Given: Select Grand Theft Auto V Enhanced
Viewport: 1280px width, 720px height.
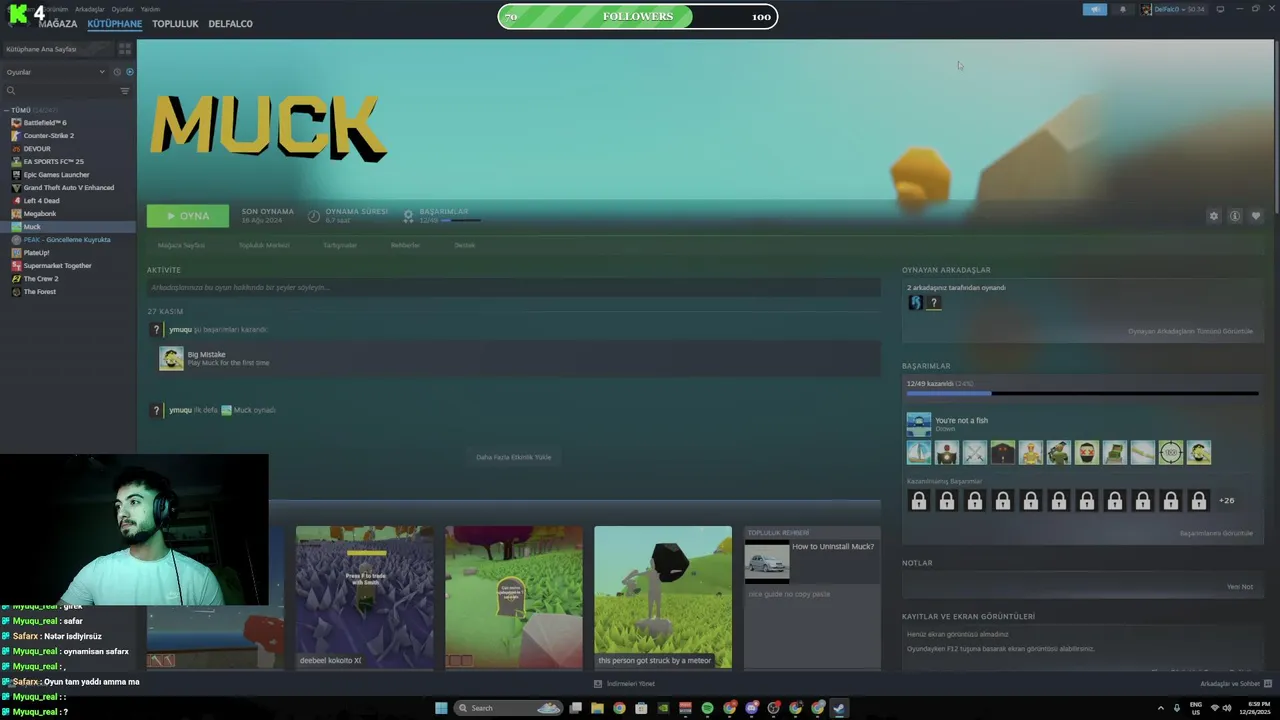Looking at the screenshot, I should click(x=68, y=188).
